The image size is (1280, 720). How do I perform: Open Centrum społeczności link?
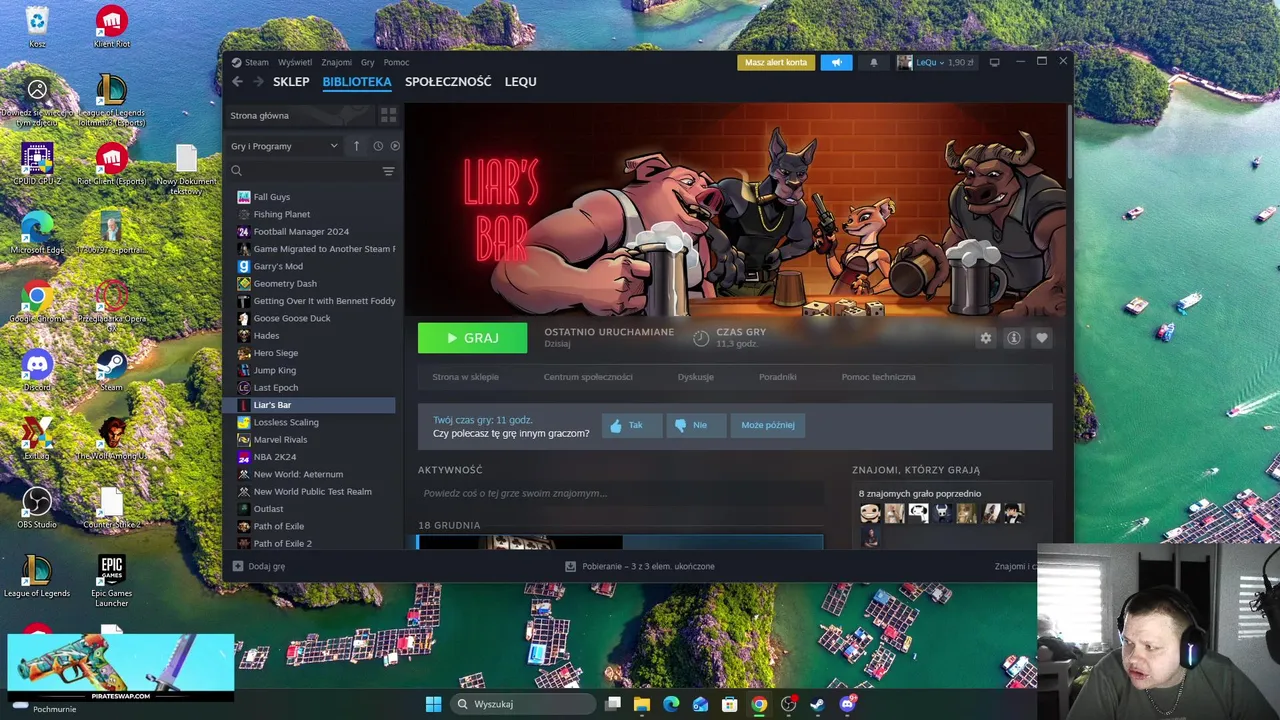[588, 377]
